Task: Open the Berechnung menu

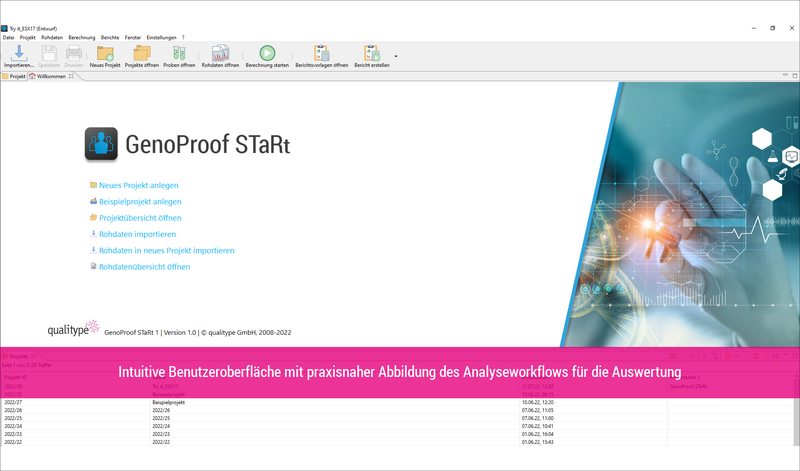Action: click(82, 37)
